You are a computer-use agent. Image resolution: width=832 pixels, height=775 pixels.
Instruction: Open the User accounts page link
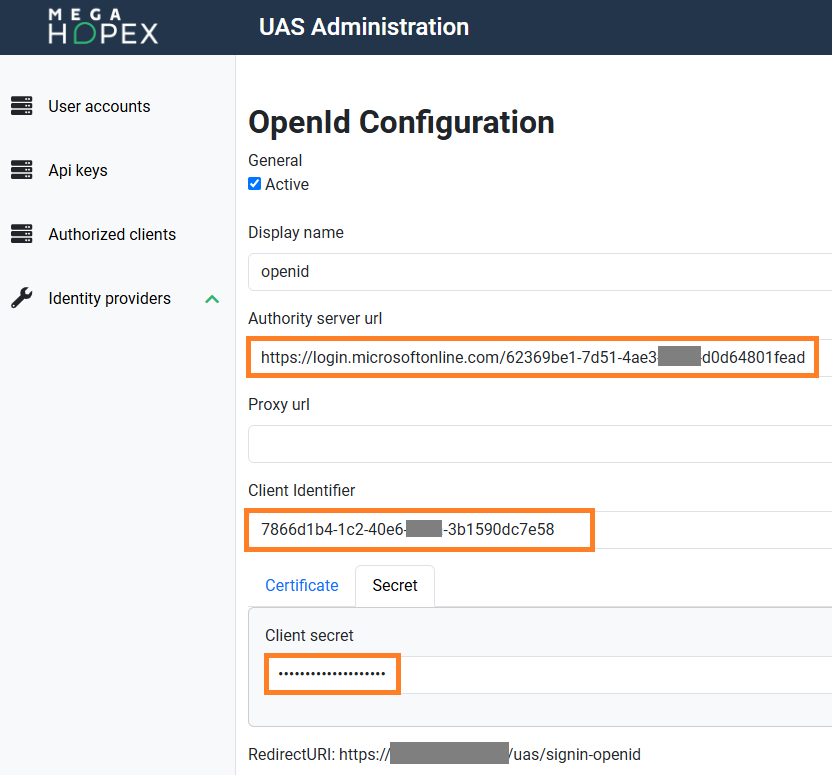pyautogui.click(x=99, y=106)
